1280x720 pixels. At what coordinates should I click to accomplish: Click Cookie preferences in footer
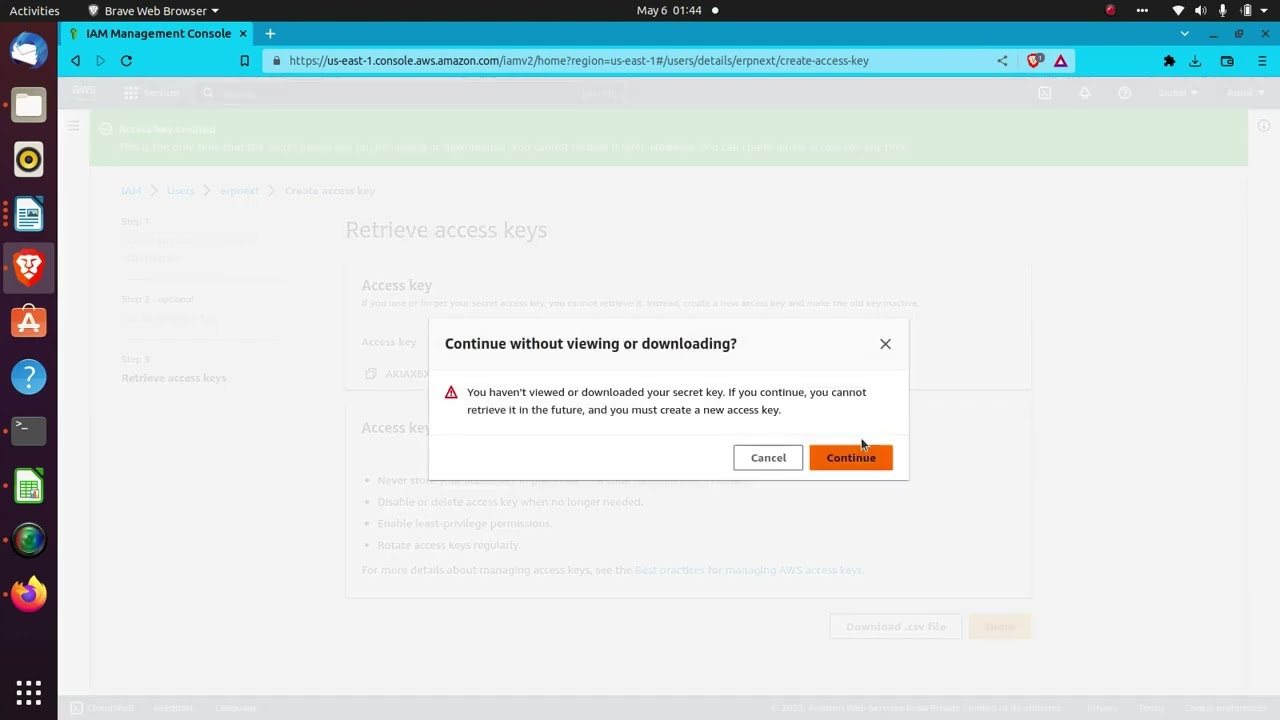1225,708
